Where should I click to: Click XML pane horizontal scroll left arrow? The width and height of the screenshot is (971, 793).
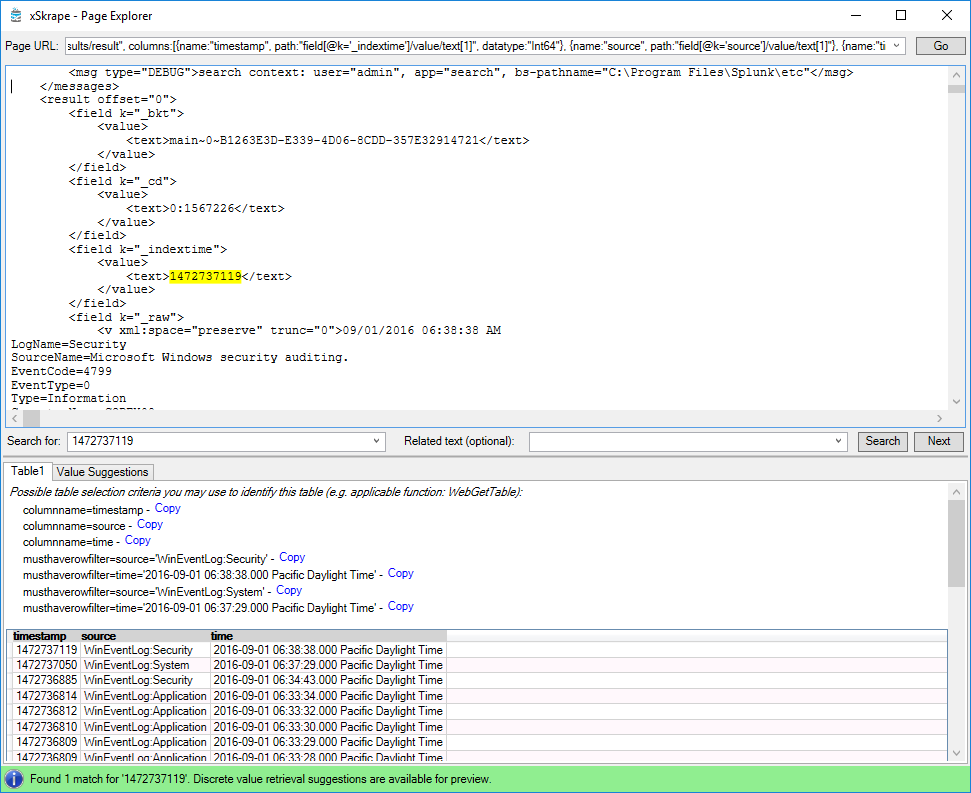coord(15,419)
